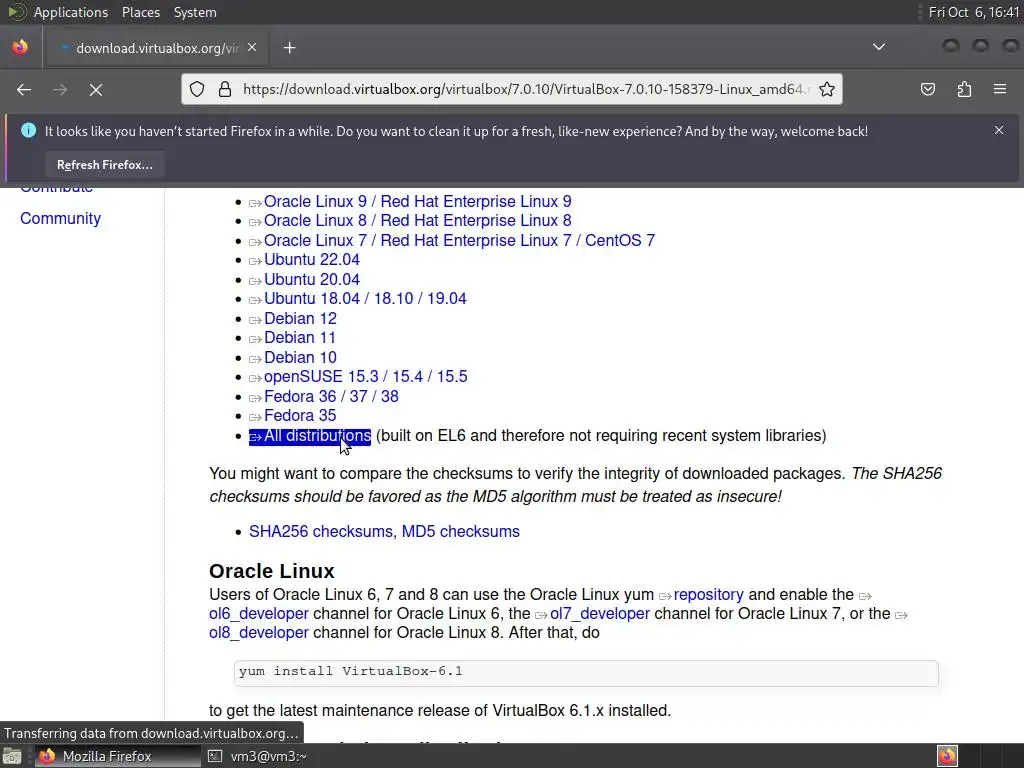Download the Debian 10 package

pos(300,357)
